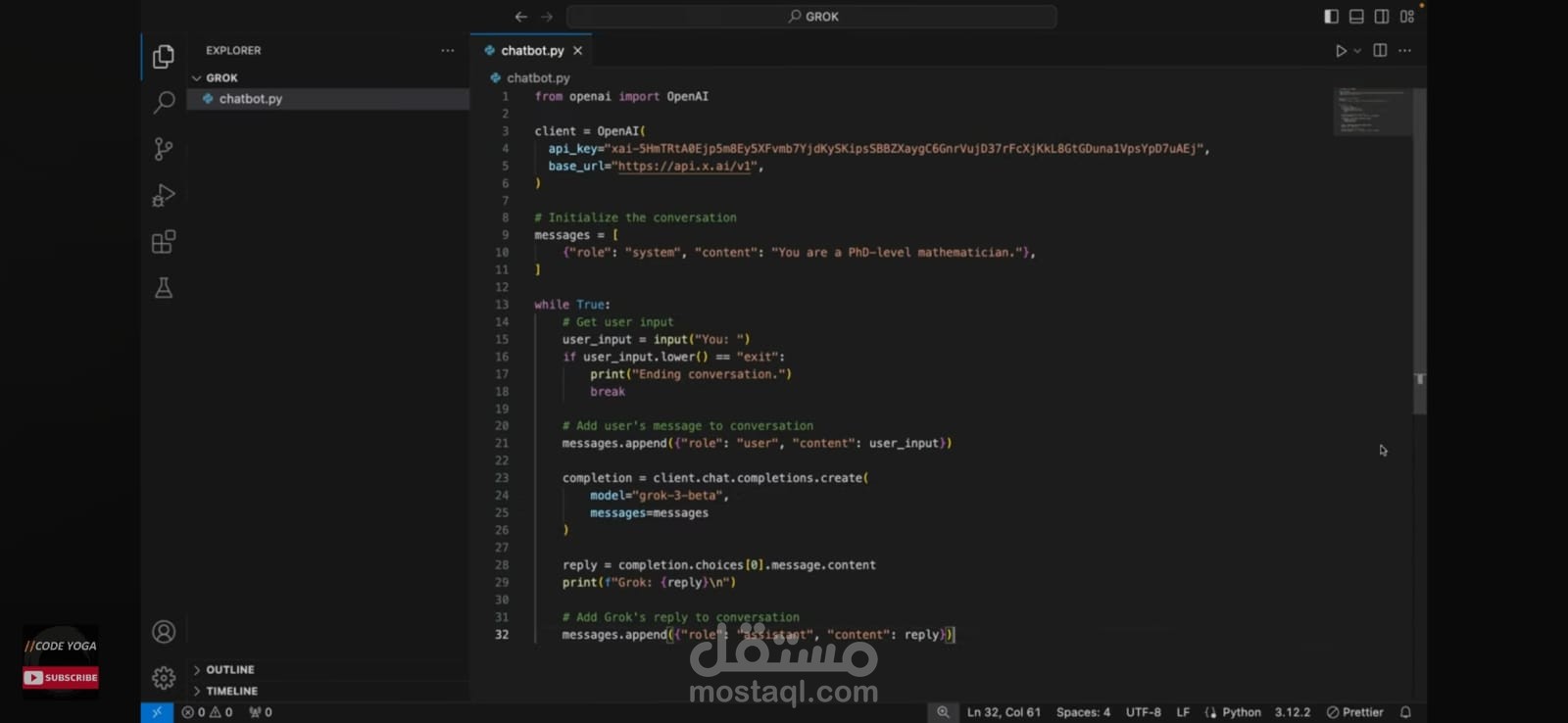The image size is (1568, 723).
Task: Open the Accounts menu icon
Action: point(164,632)
